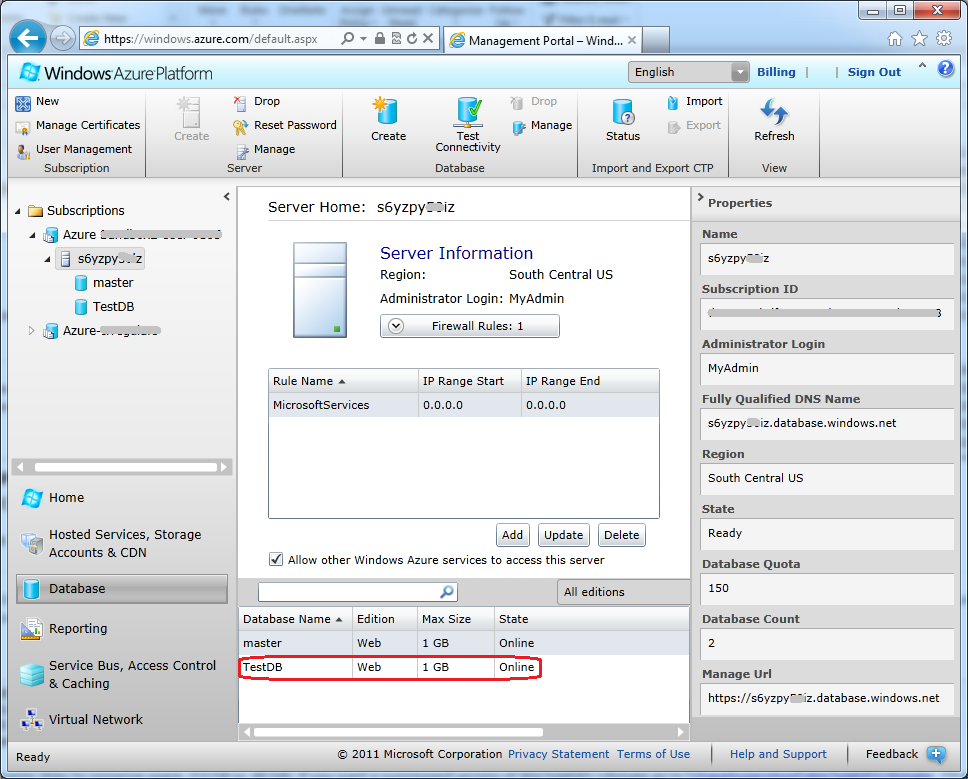This screenshot has width=968, height=779.
Task: Click the search magnifier in database filter
Action: (447, 592)
